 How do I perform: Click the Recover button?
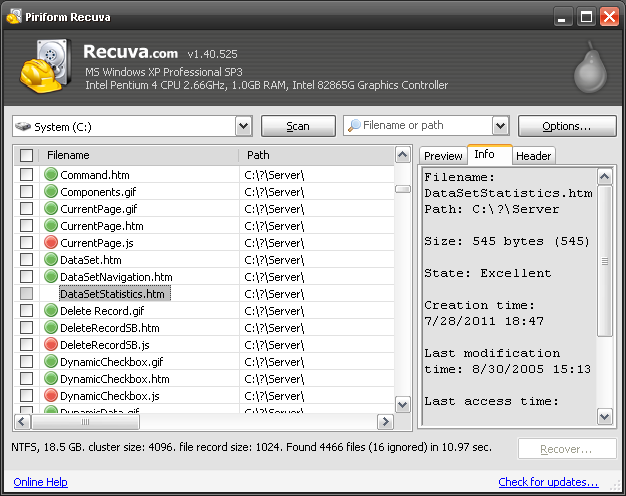pos(567,449)
